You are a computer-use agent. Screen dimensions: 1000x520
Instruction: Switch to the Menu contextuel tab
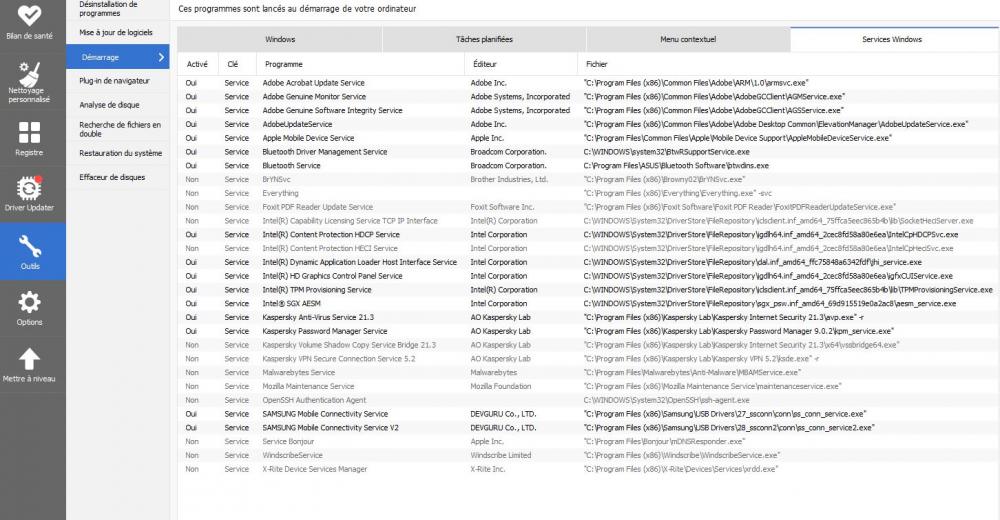[x=688, y=39]
